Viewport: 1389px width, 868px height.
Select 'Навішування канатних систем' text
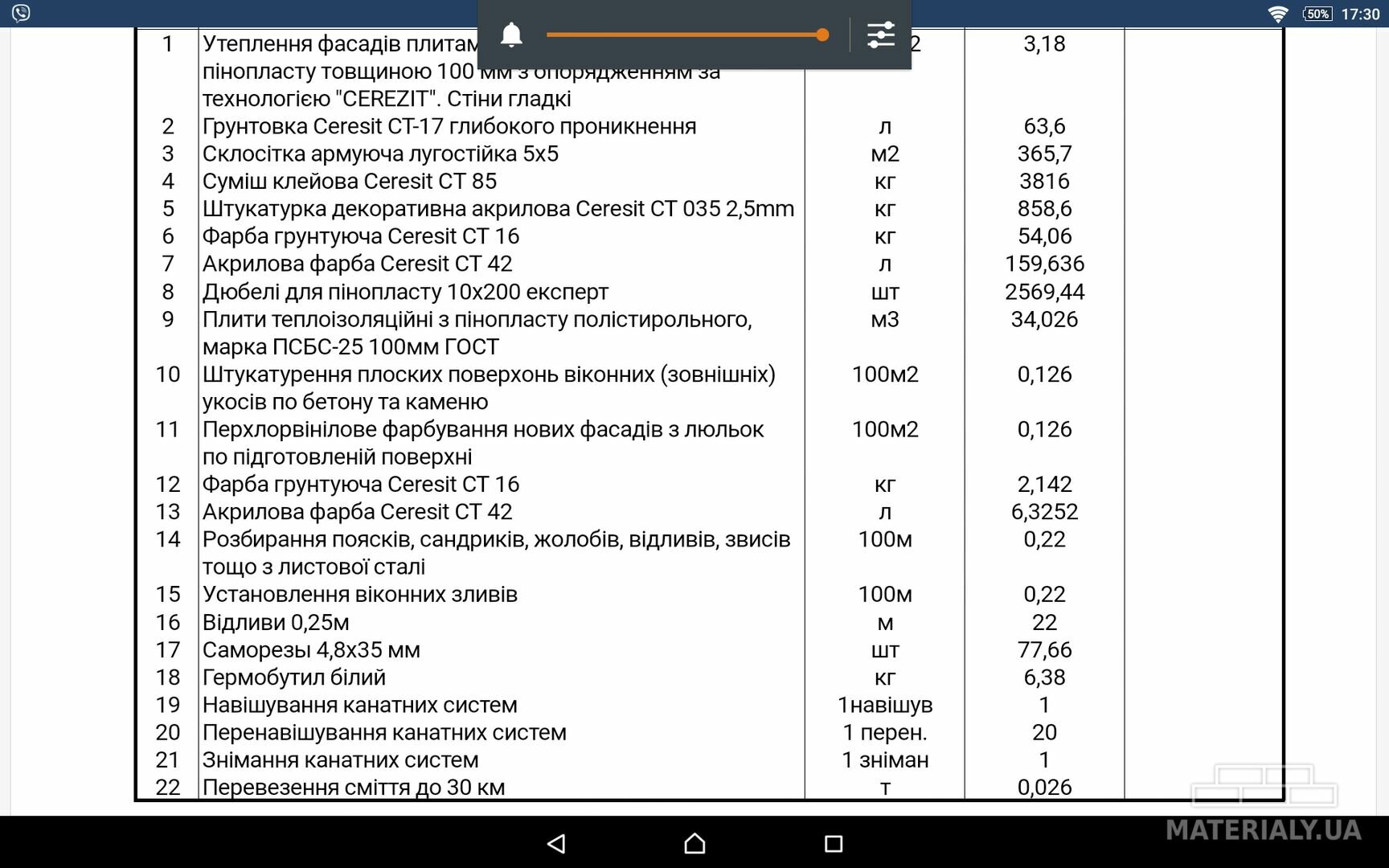tap(360, 705)
